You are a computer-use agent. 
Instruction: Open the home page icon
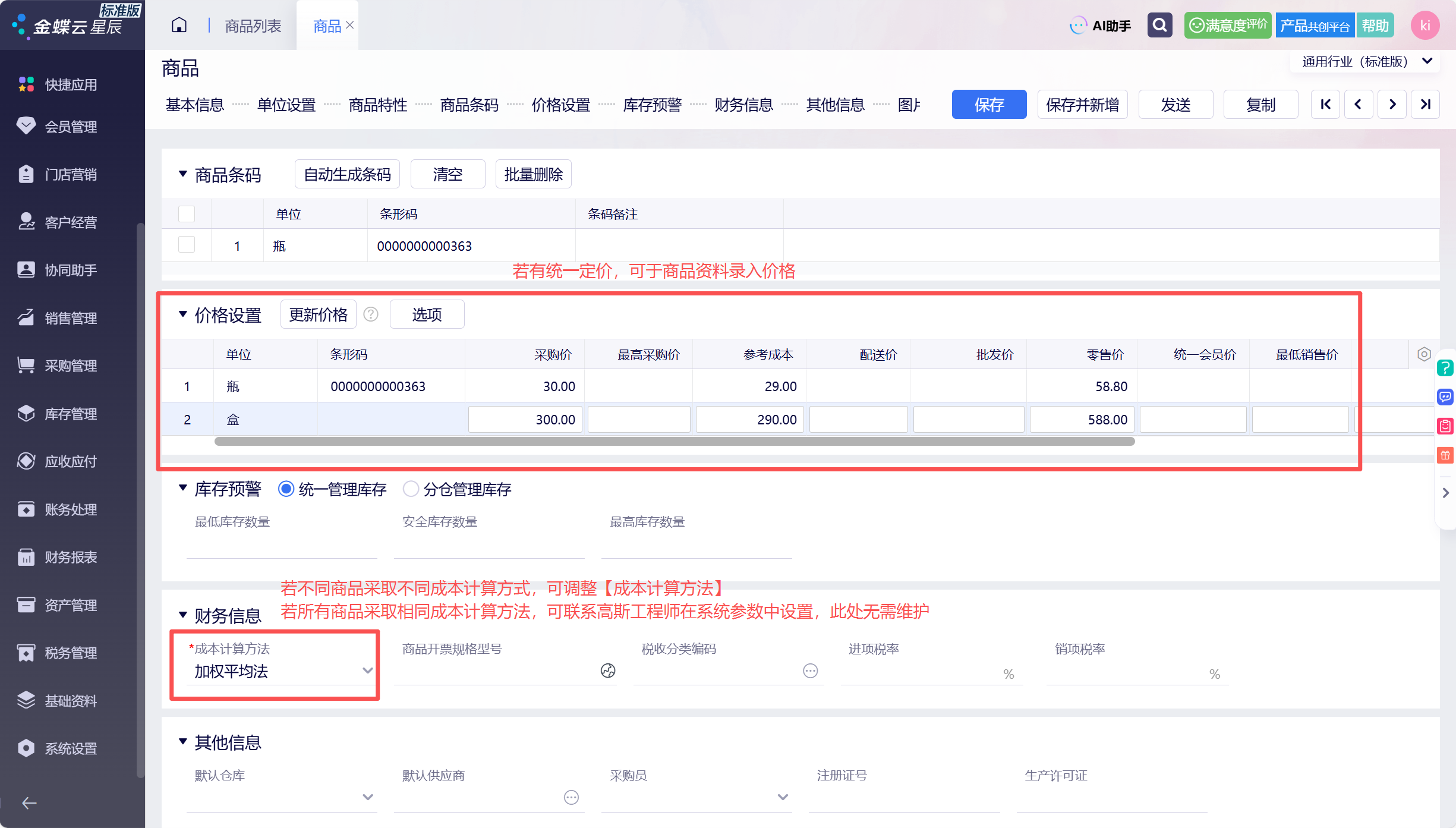[179, 26]
